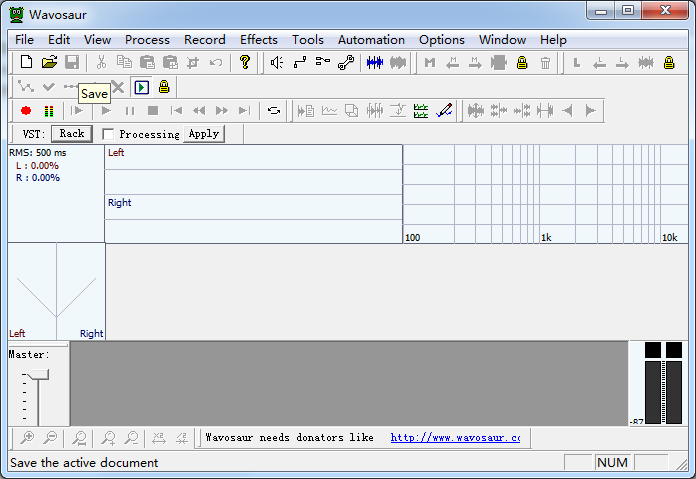Open the Effects menu
This screenshot has width=696, height=479.
(x=258, y=40)
